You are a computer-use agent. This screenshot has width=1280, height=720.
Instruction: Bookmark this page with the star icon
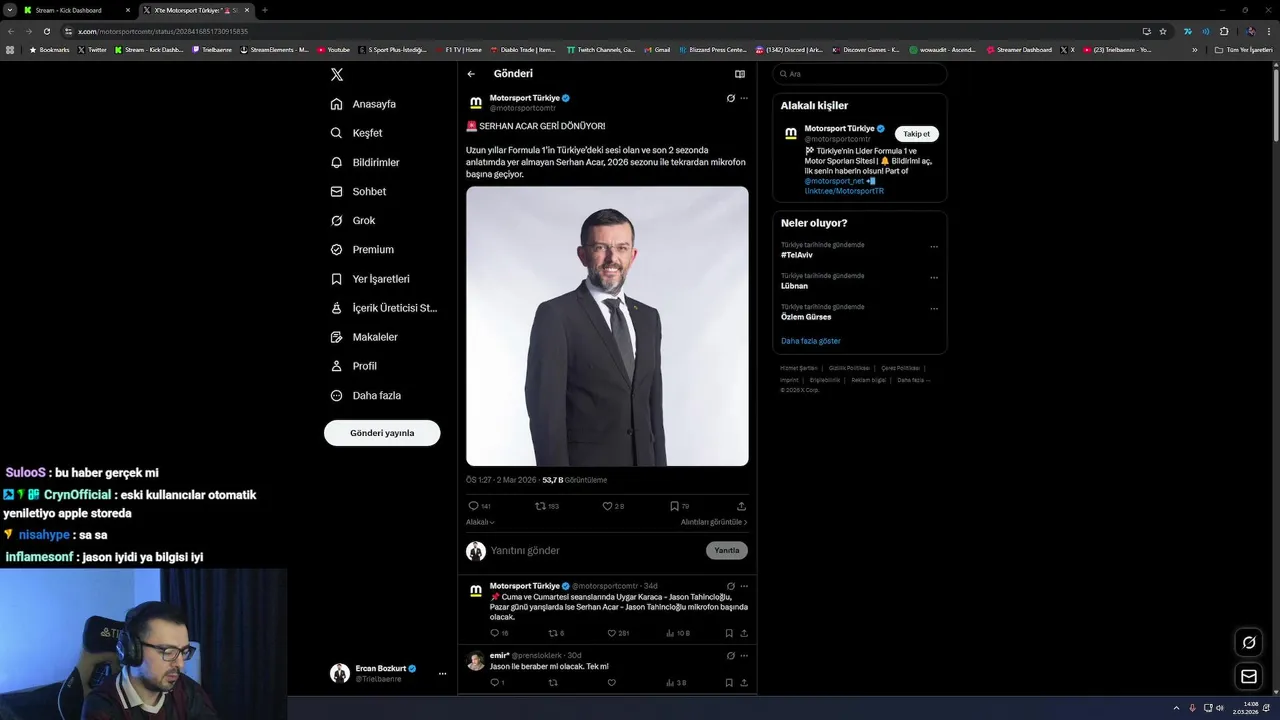pyautogui.click(x=1163, y=31)
